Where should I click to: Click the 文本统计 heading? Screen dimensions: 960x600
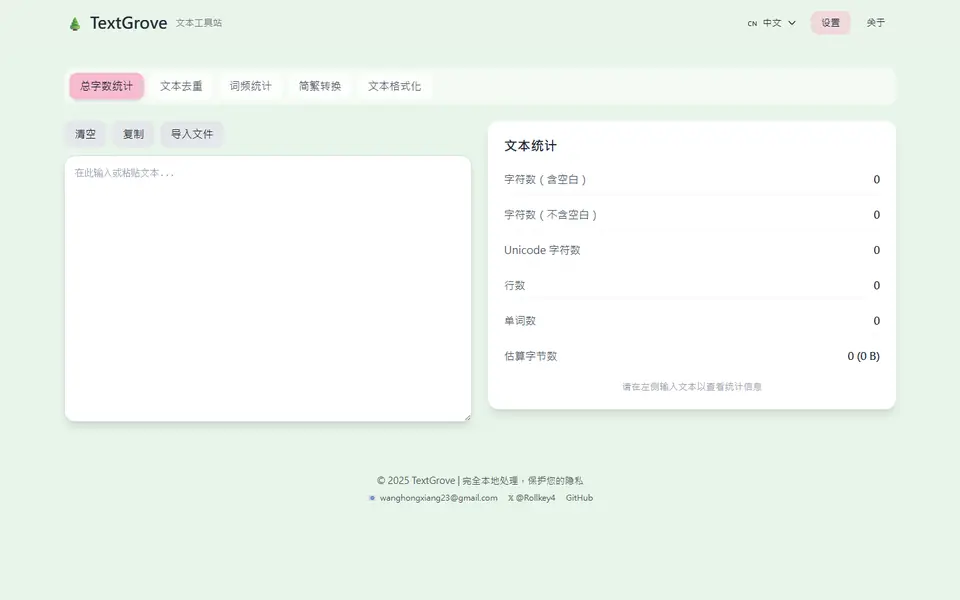click(530, 146)
